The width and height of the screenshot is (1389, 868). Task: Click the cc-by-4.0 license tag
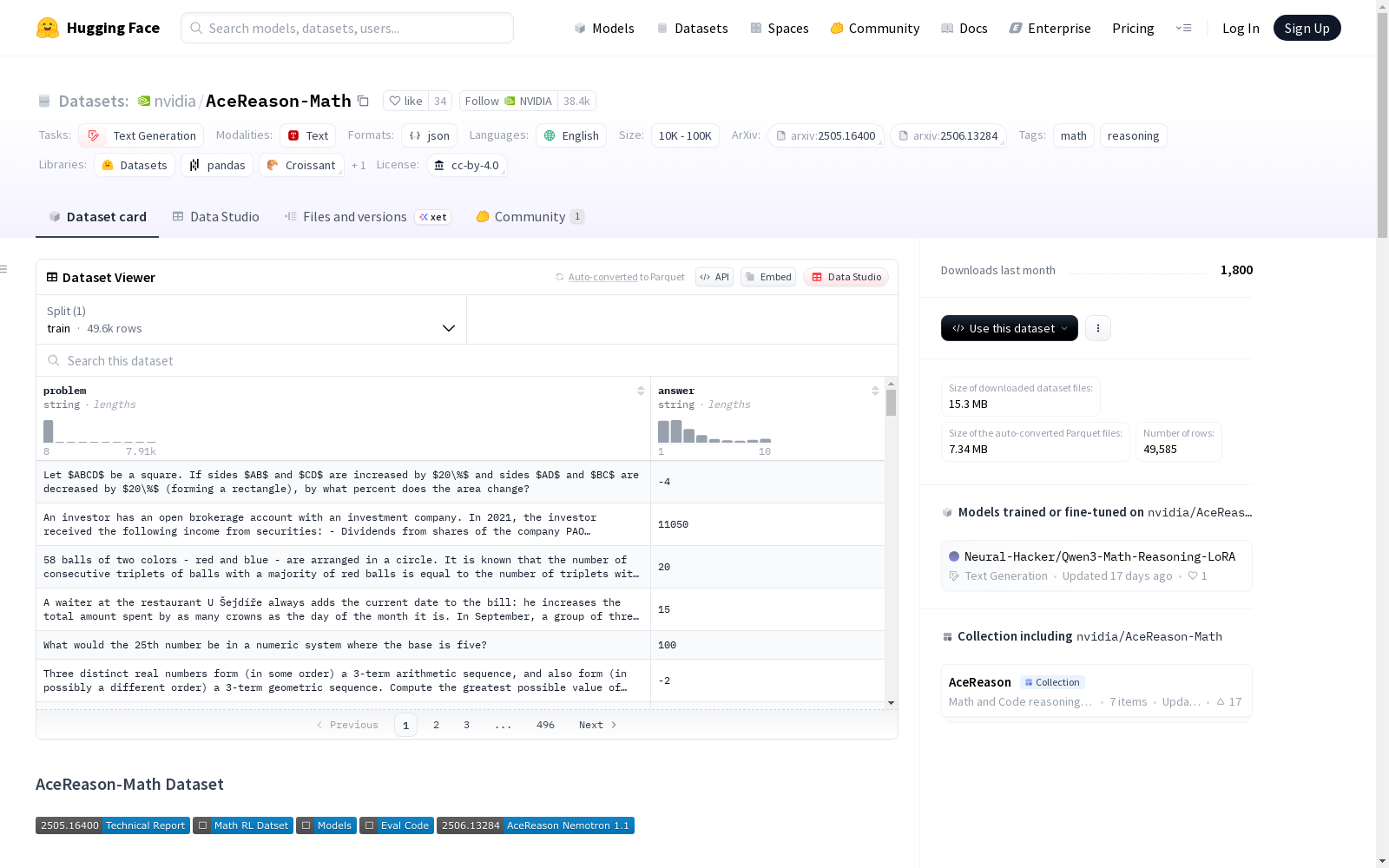pyautogui.click(x=466, y=165)
